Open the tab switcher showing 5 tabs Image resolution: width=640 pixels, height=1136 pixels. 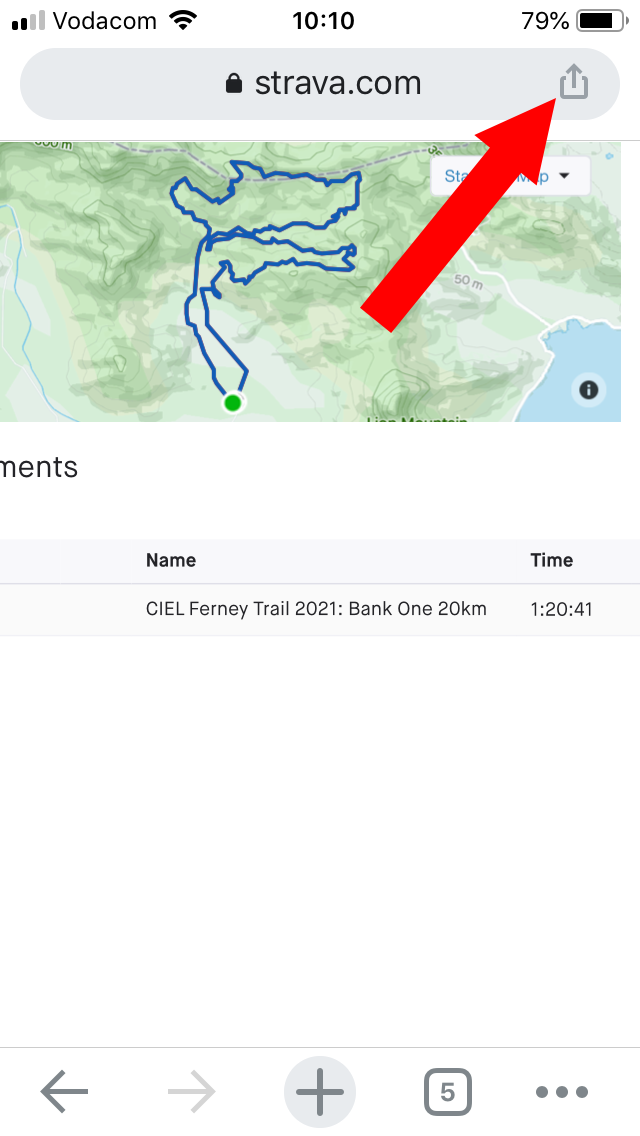(x=447, y=1092)
